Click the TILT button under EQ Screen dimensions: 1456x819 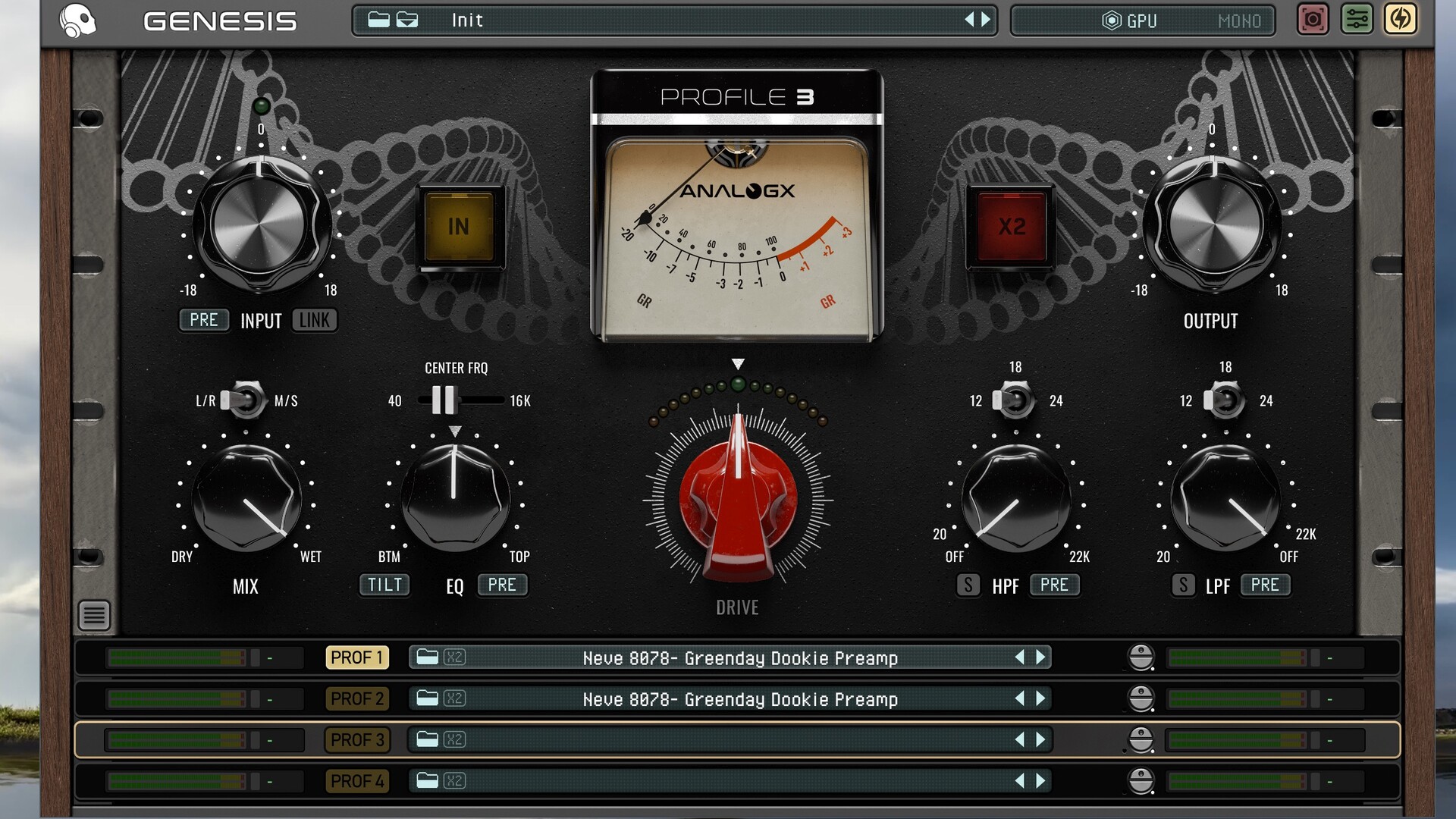384,585
